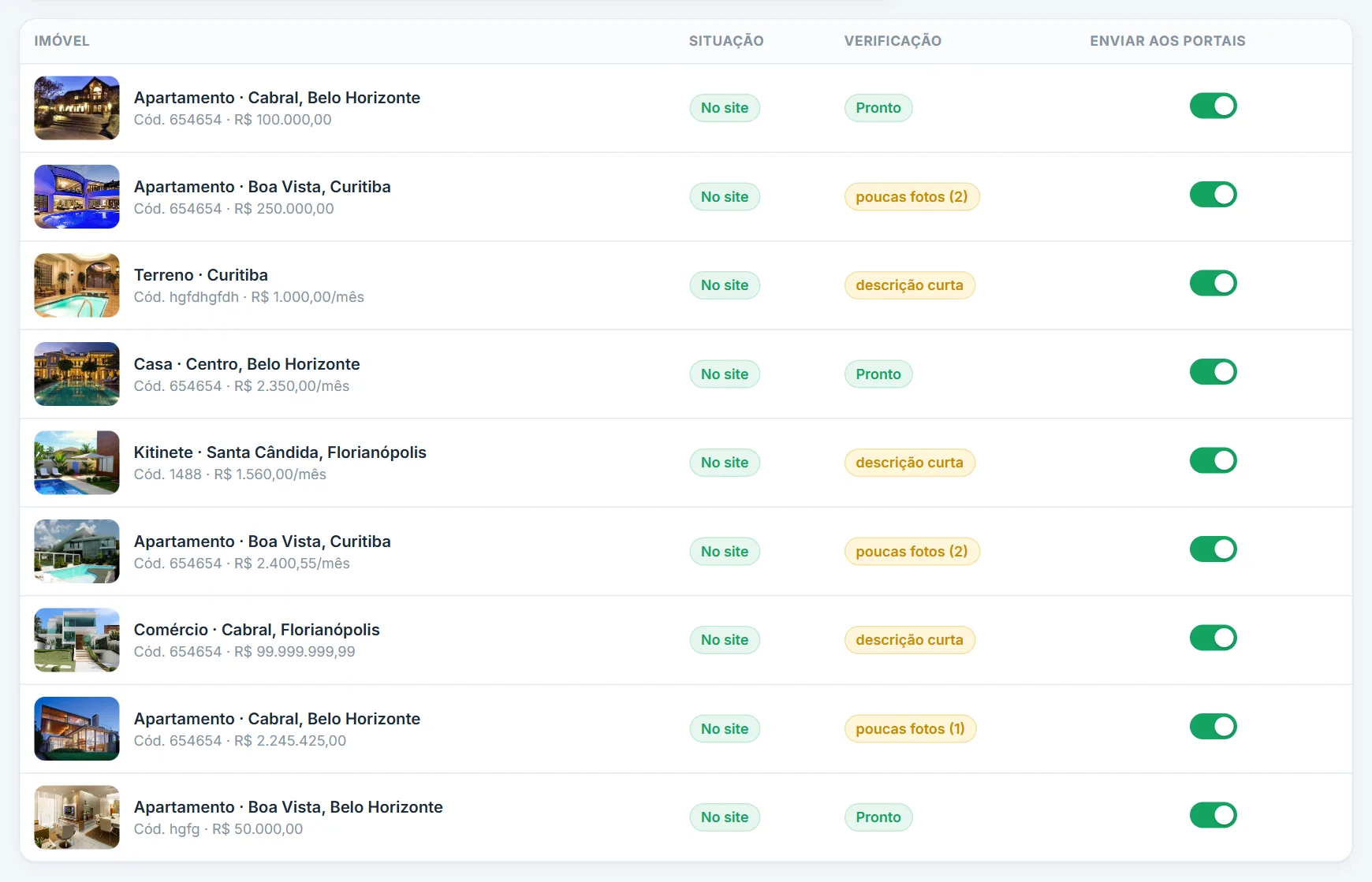Screen dimensions: 1372x882
Task: Disable portal switch for R$ 250.000,00 Curitiba apartment
Action: click(x=1213, y=195)
